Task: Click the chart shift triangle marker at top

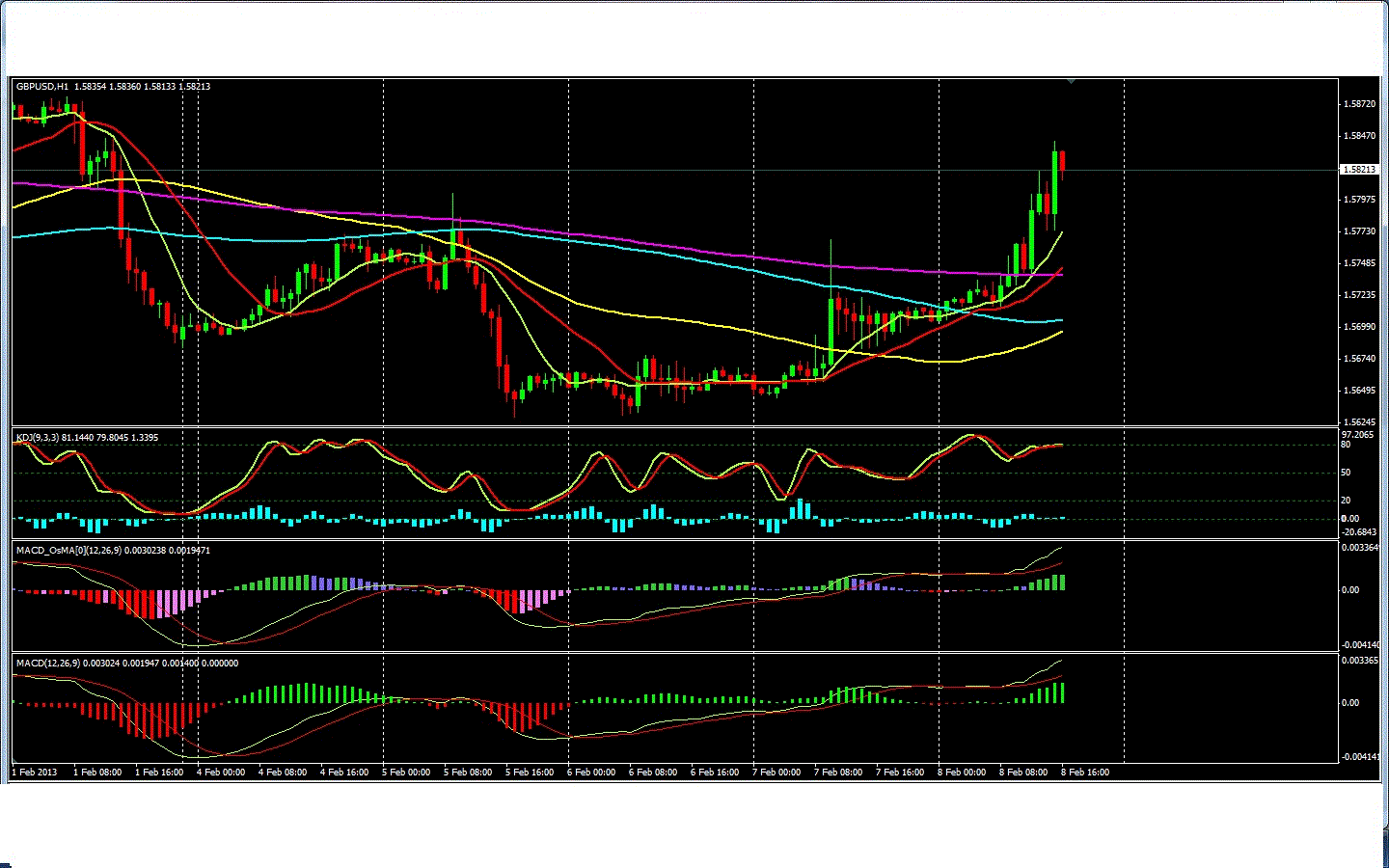Action: pos(1071,82)
